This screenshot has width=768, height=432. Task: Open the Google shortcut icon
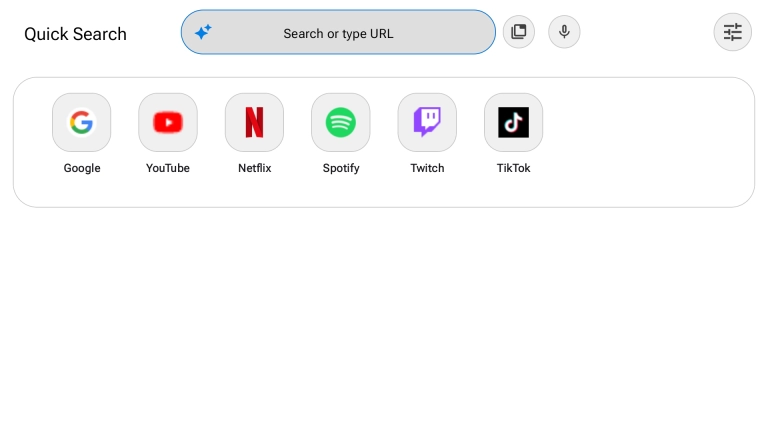point(81,122)
